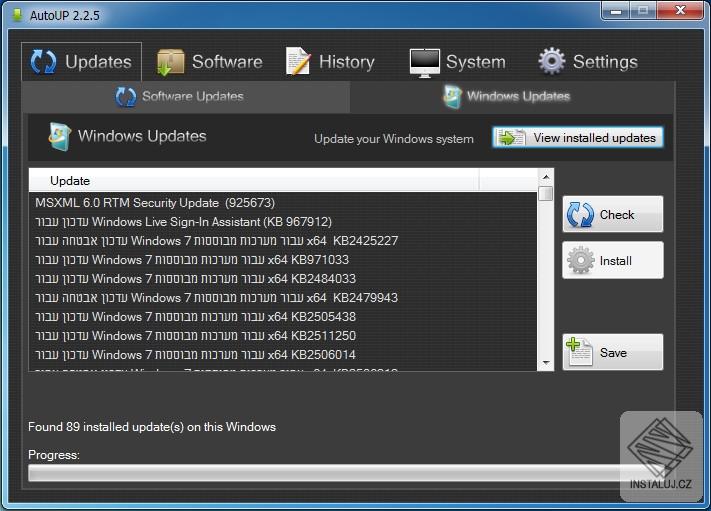The height and width of the screenshot is (511, 711).
Task: Click the gray gear icon on Install
Action: [x=580, y=260]
